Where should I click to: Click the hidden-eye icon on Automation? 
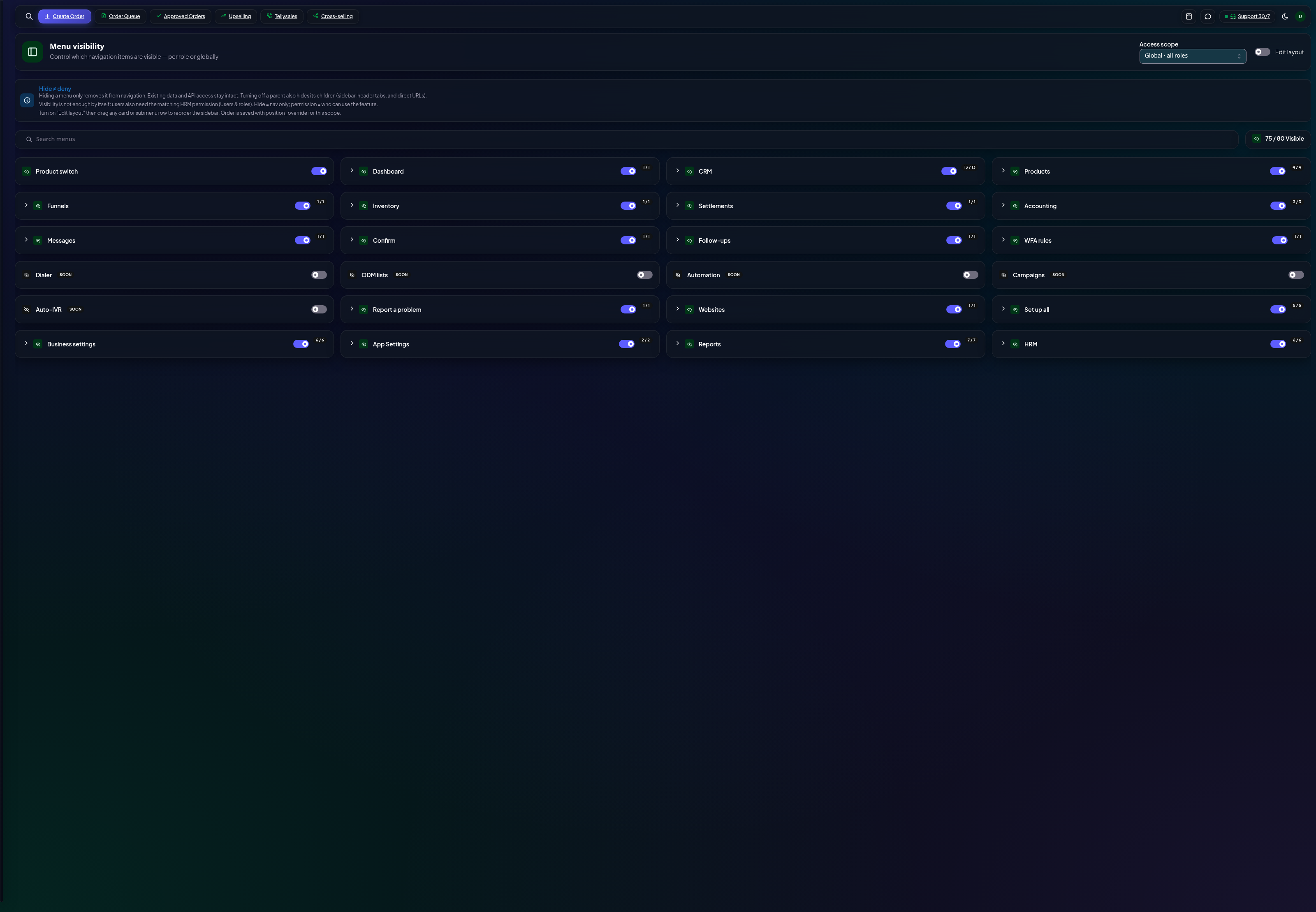click(678, 275)
